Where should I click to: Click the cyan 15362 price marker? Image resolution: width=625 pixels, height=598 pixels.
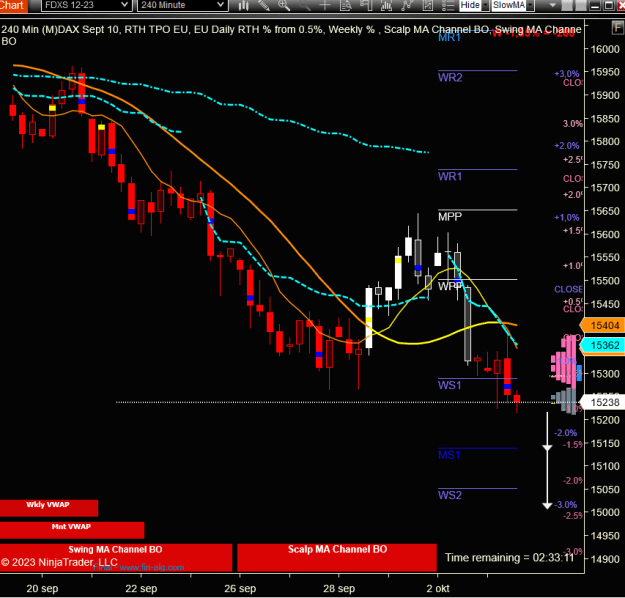tap(603, 345)
